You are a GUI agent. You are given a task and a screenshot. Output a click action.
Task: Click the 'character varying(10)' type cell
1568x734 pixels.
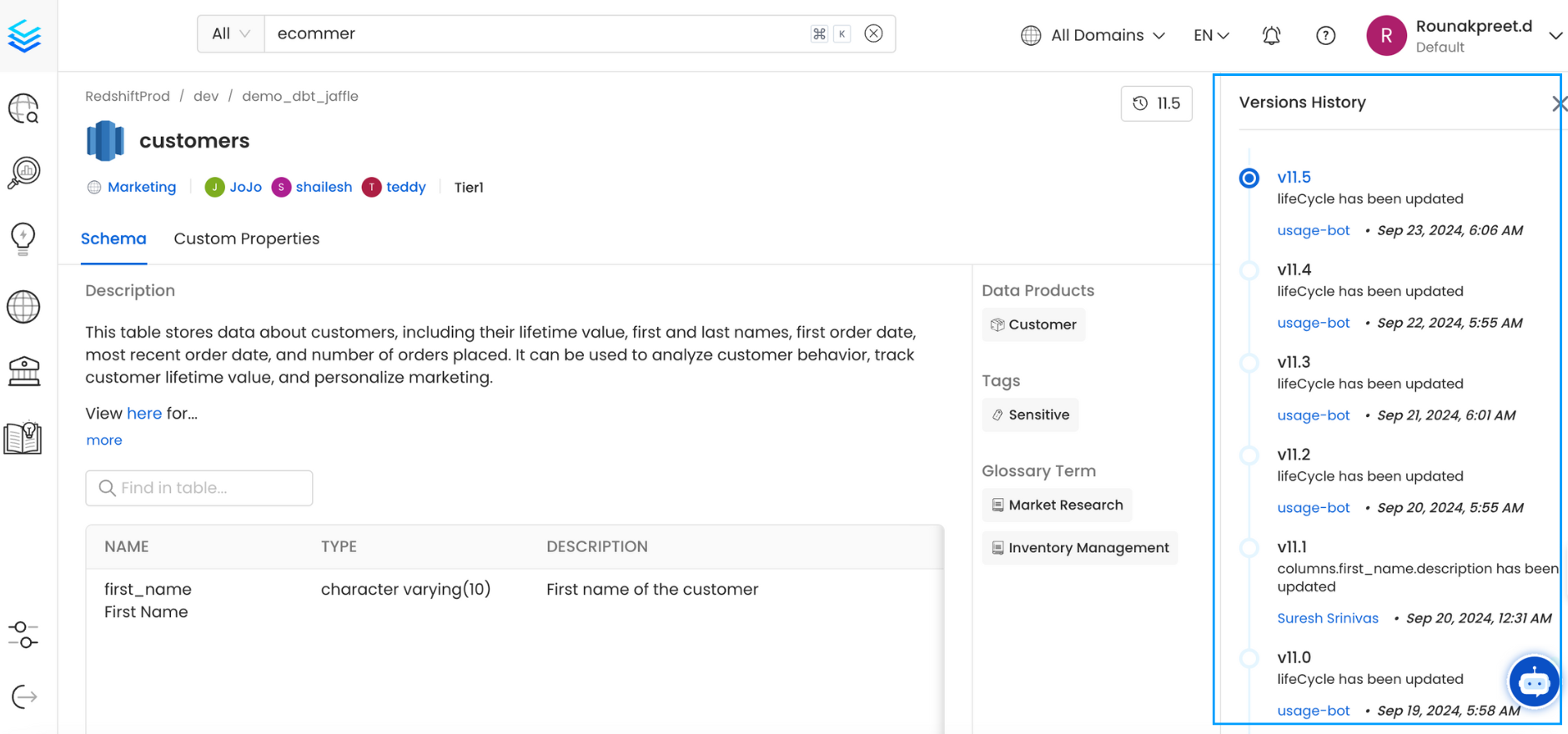(x=405, y=589)
